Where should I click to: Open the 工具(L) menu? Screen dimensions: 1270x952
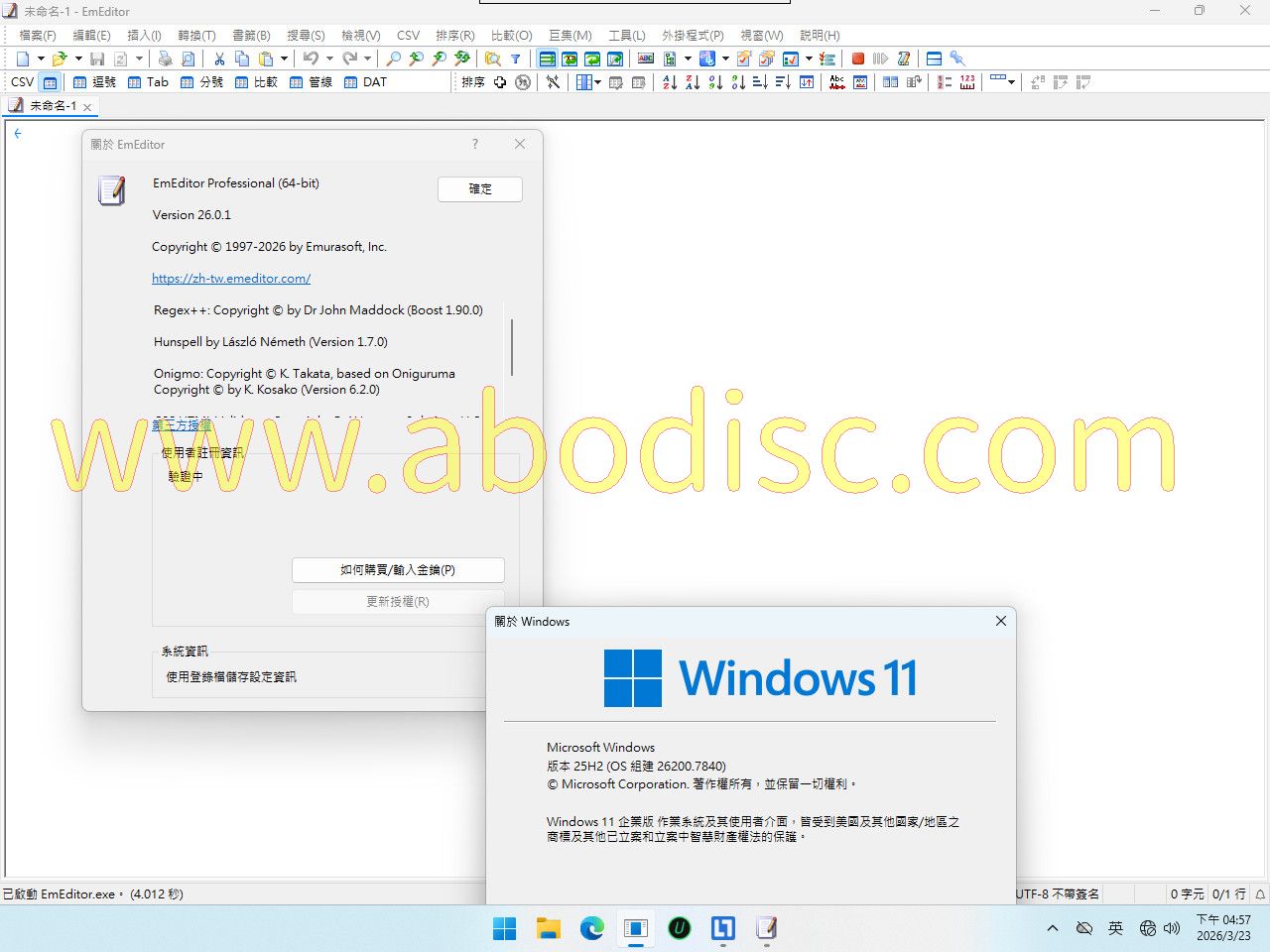(x=626, y=35)
